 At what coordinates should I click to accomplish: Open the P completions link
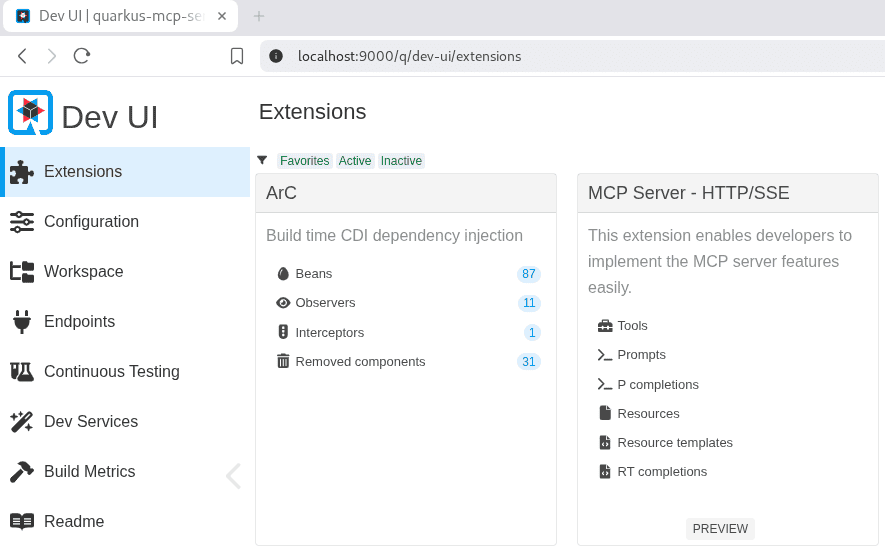658,384
